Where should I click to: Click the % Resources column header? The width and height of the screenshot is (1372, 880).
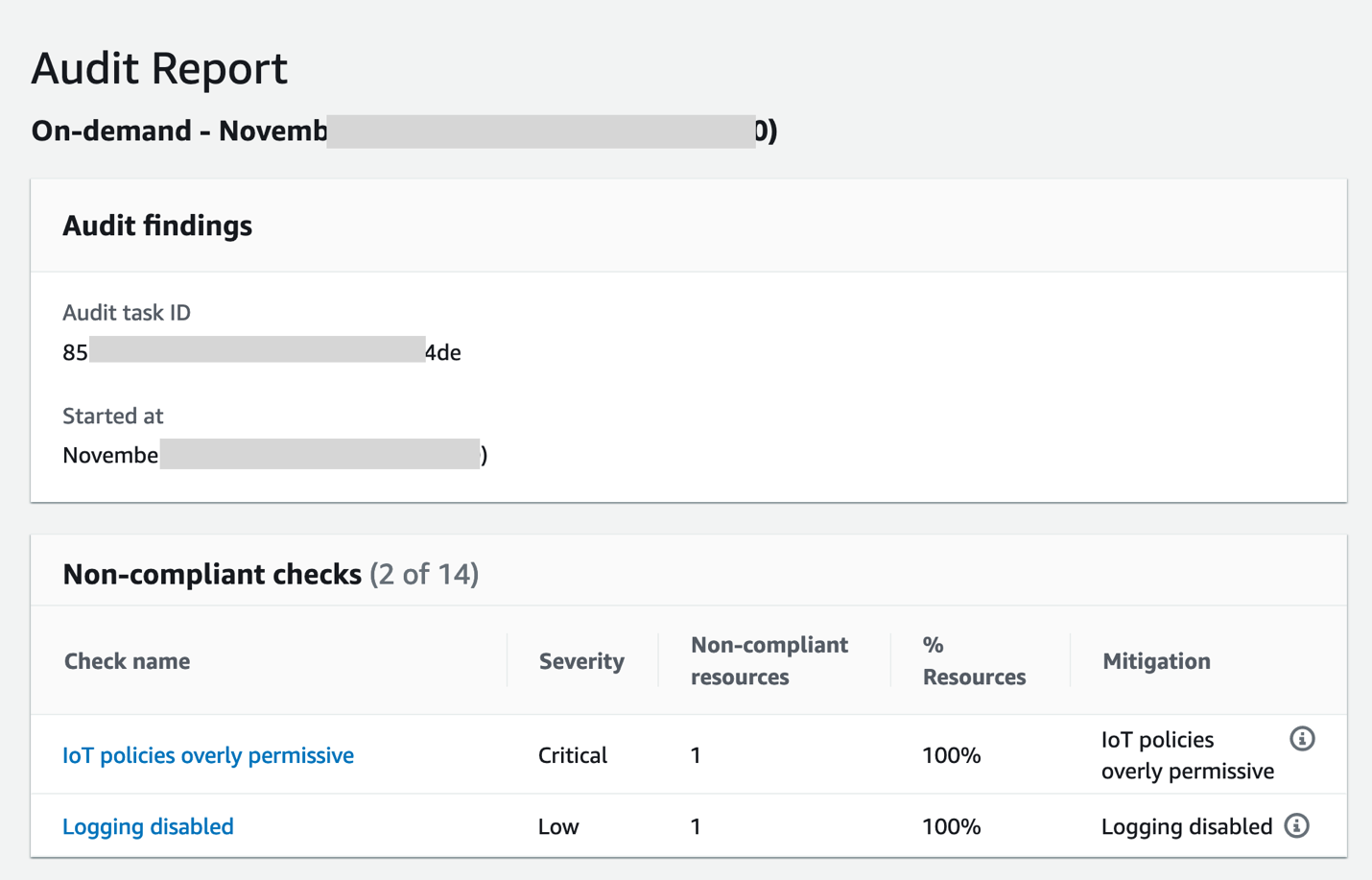point(973,661)
